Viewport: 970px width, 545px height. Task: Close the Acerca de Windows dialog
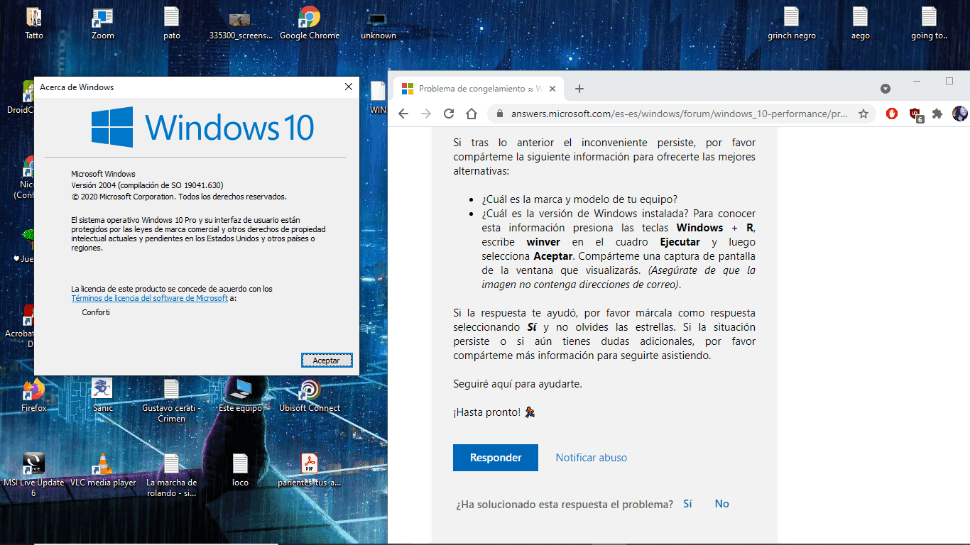click(348, 87)
